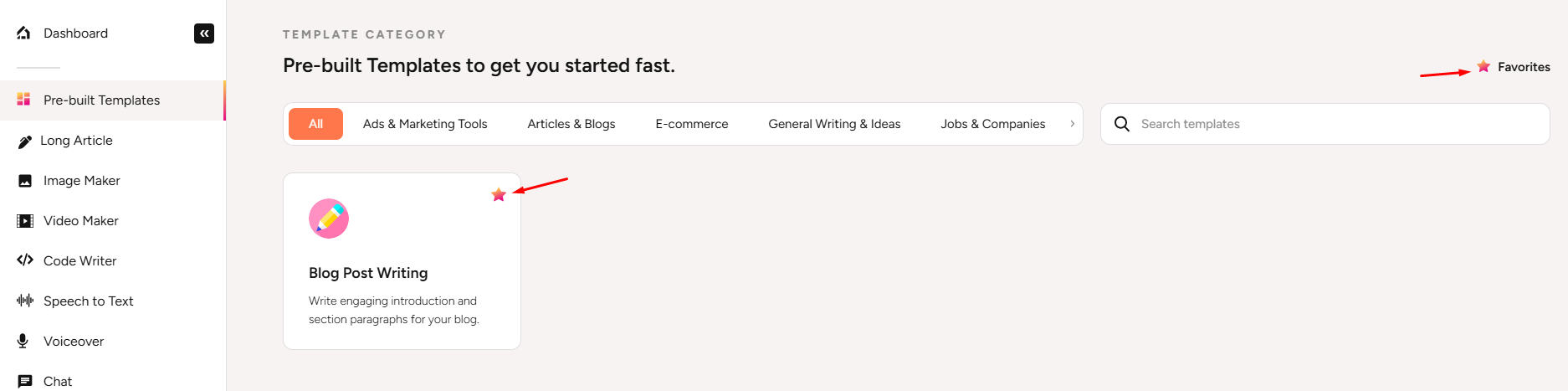Image resolution: width=1568 pixels, height=391 pixels.
Task: Open Pre-built Templates in sidebar
Action: point(101,100)
